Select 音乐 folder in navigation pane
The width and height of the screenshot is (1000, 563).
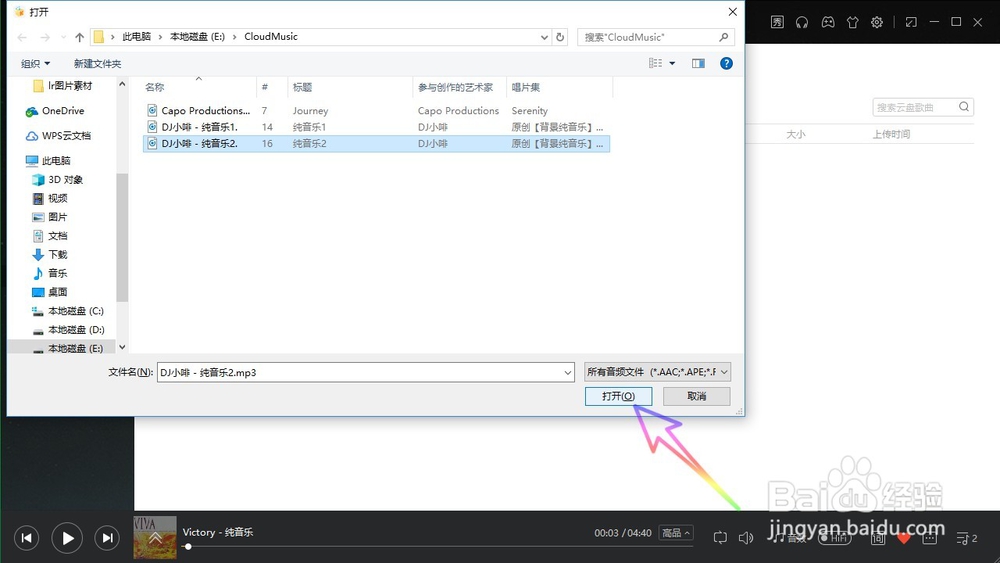point(50,273)
